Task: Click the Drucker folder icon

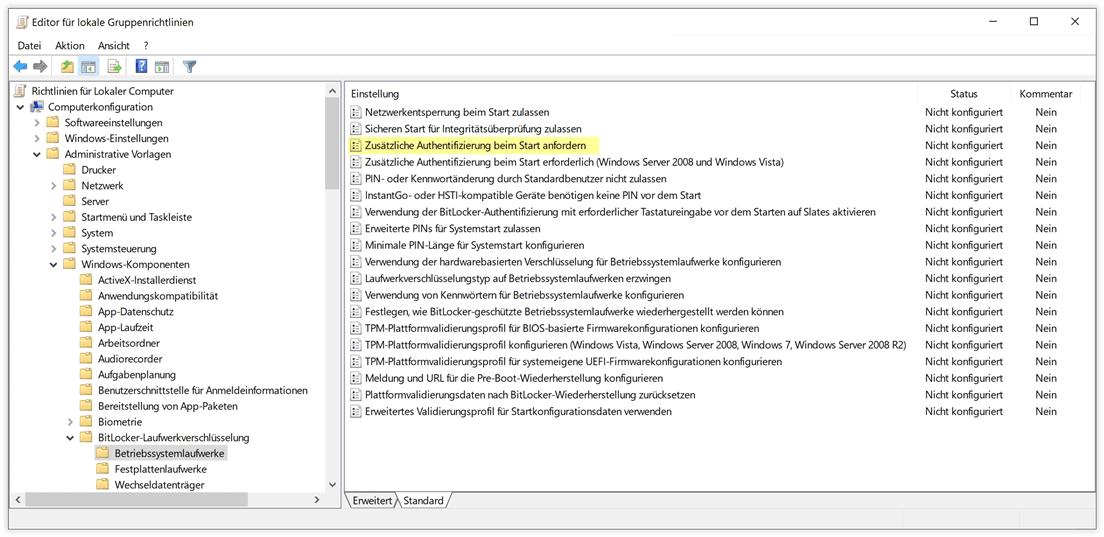Action: tap(69, 170)
